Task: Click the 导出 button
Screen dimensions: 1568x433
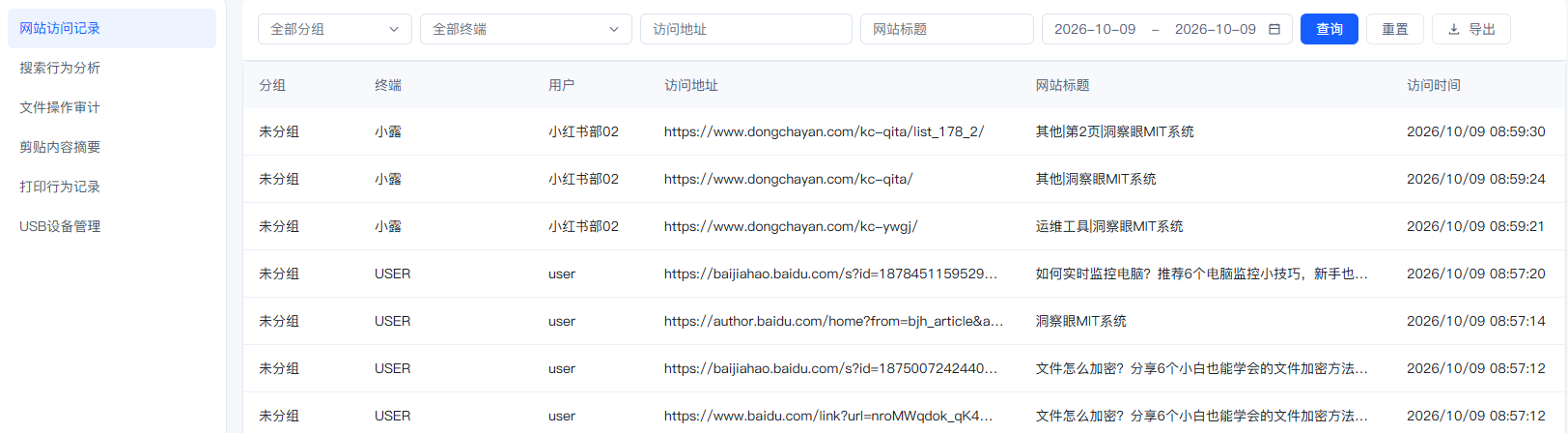Action: click(x=1471, y=29)
